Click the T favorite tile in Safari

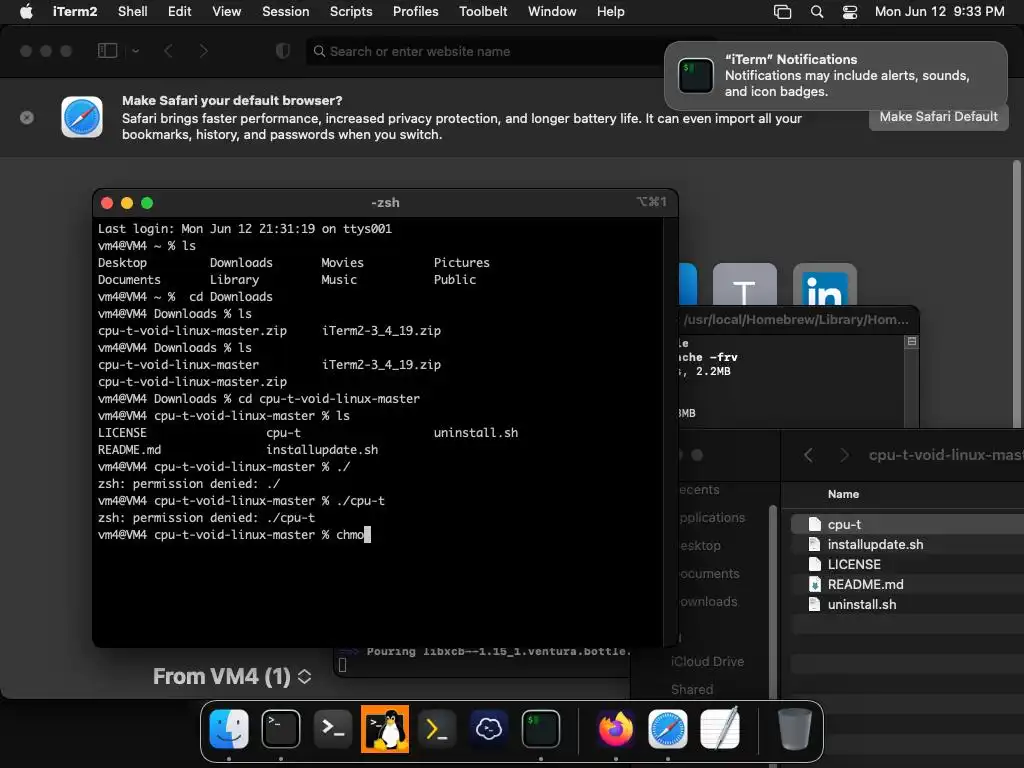(744, 285)
